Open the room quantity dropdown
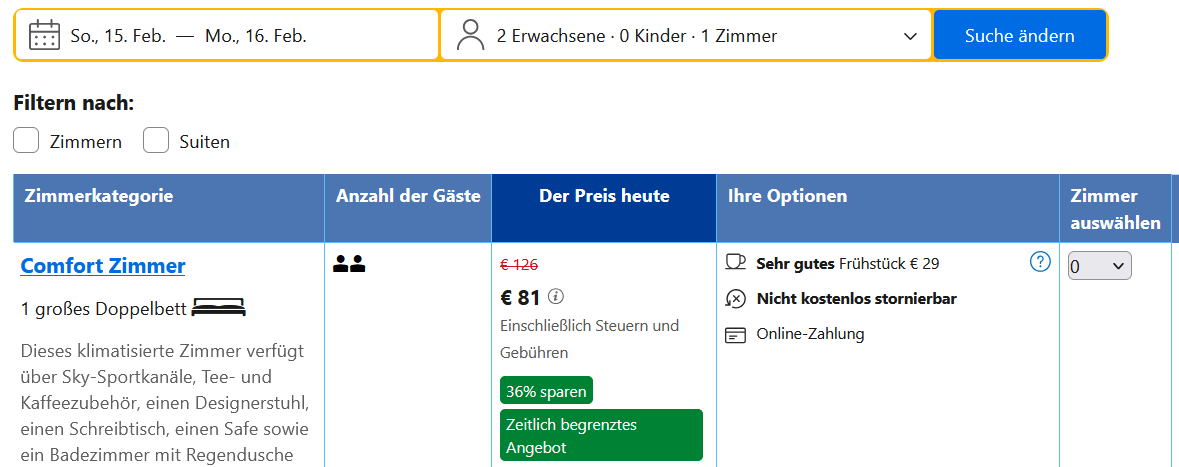Image resolution: width=1179 pixels, height=467 pixels. point(1099,266)
